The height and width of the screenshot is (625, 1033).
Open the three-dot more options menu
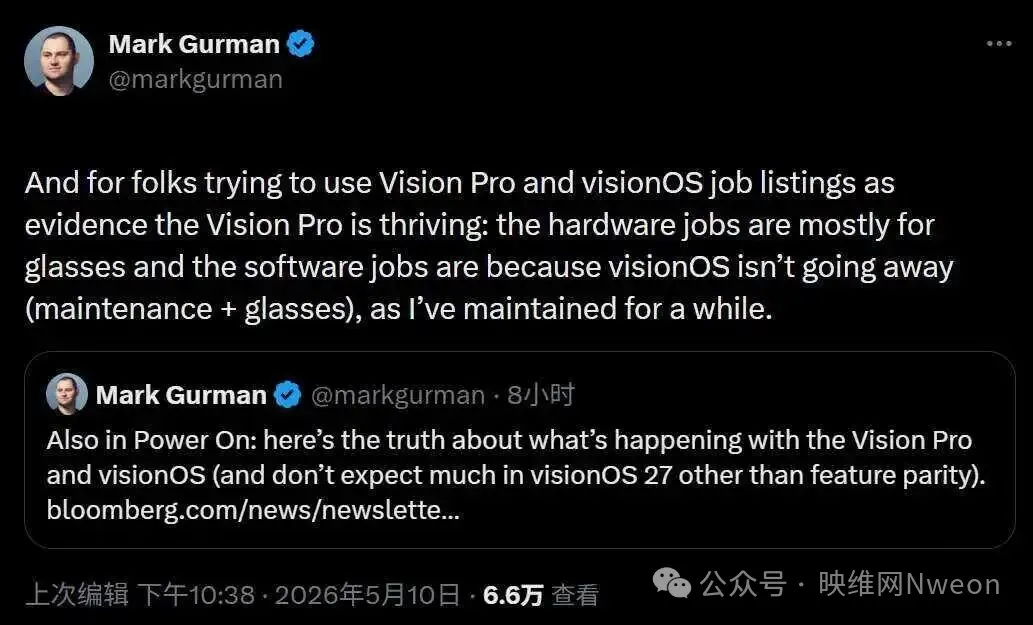pos(999,44)
